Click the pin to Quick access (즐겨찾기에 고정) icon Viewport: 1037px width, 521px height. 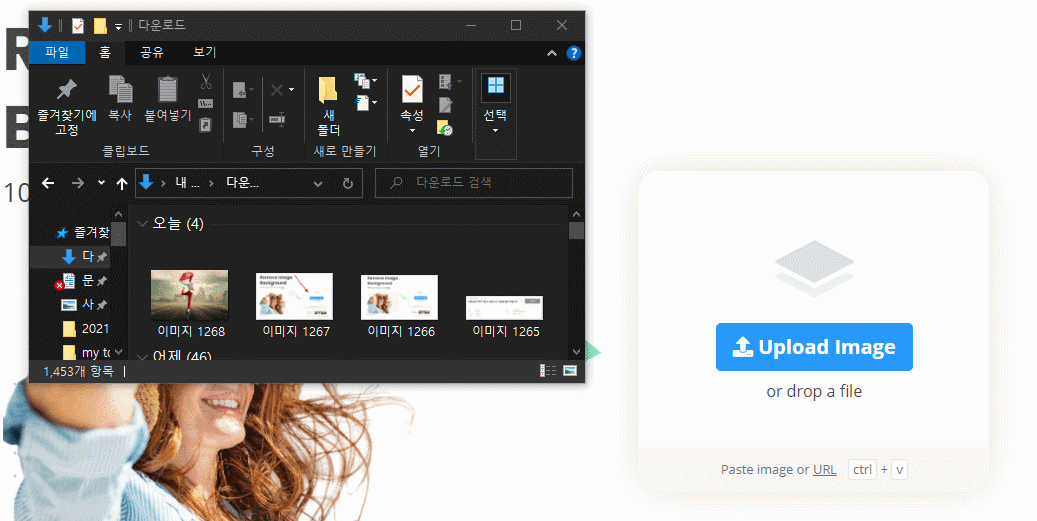(66, 89)
